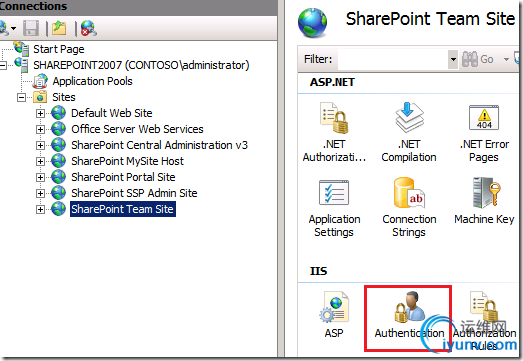
Task: Select the Start Page tree node
Action: (x=58, y=49)
